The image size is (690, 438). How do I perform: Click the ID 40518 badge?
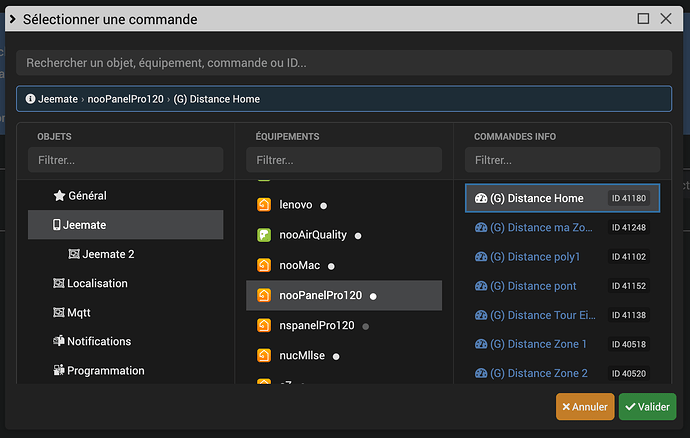629,344
